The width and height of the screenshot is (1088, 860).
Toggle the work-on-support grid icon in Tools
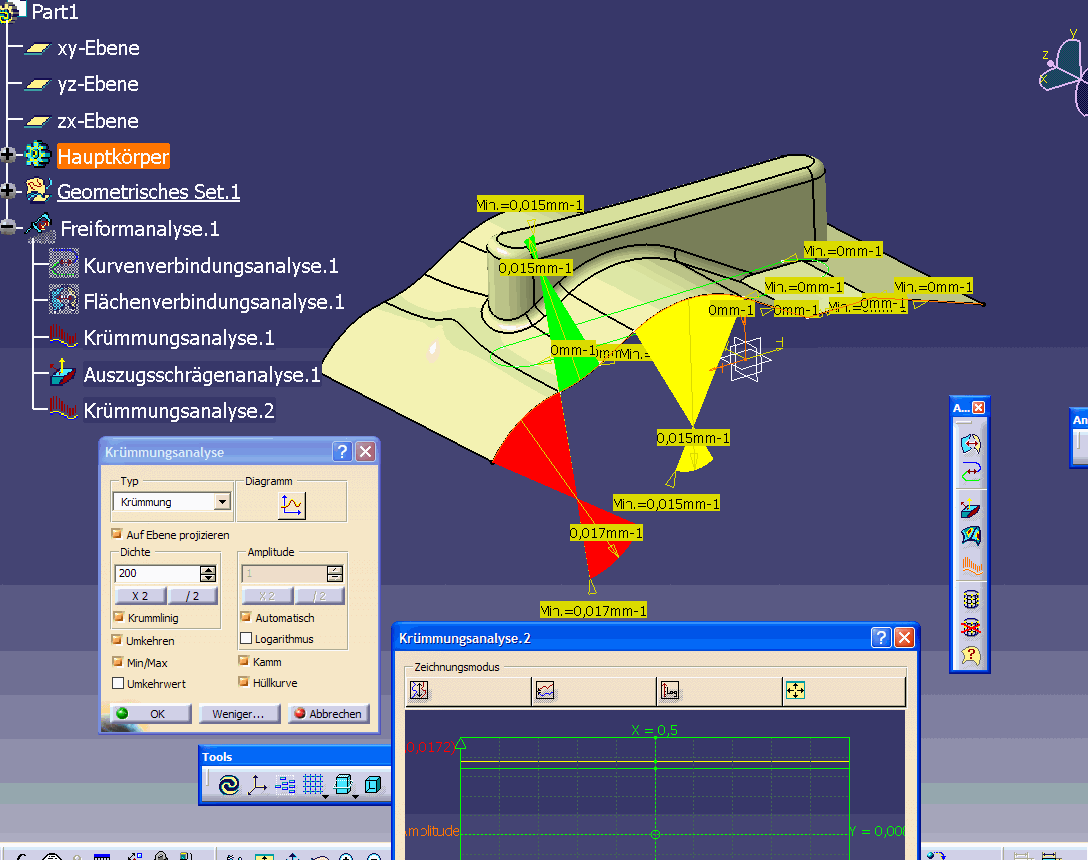[312, 784]
